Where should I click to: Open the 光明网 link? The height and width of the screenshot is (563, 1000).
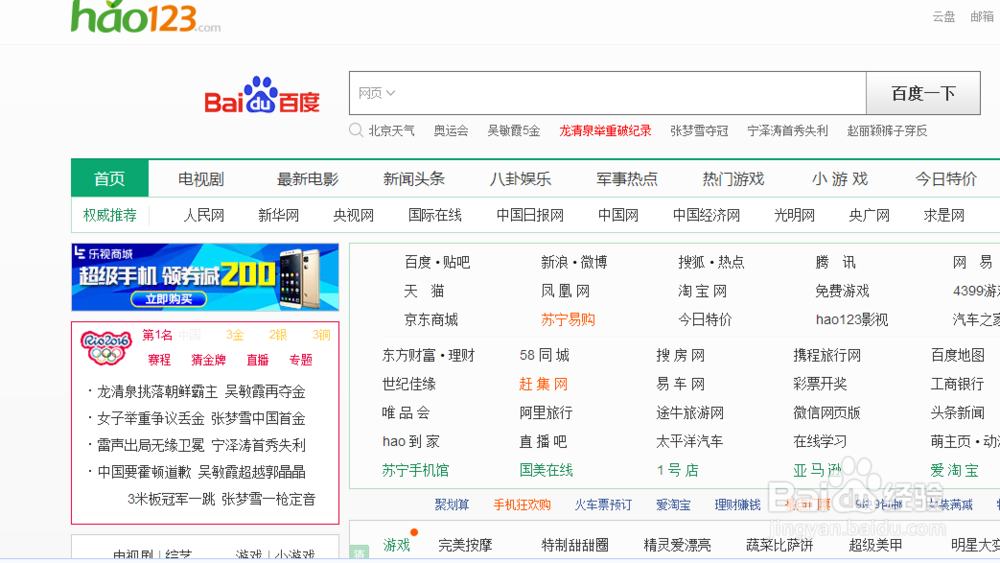coord(795,216)
